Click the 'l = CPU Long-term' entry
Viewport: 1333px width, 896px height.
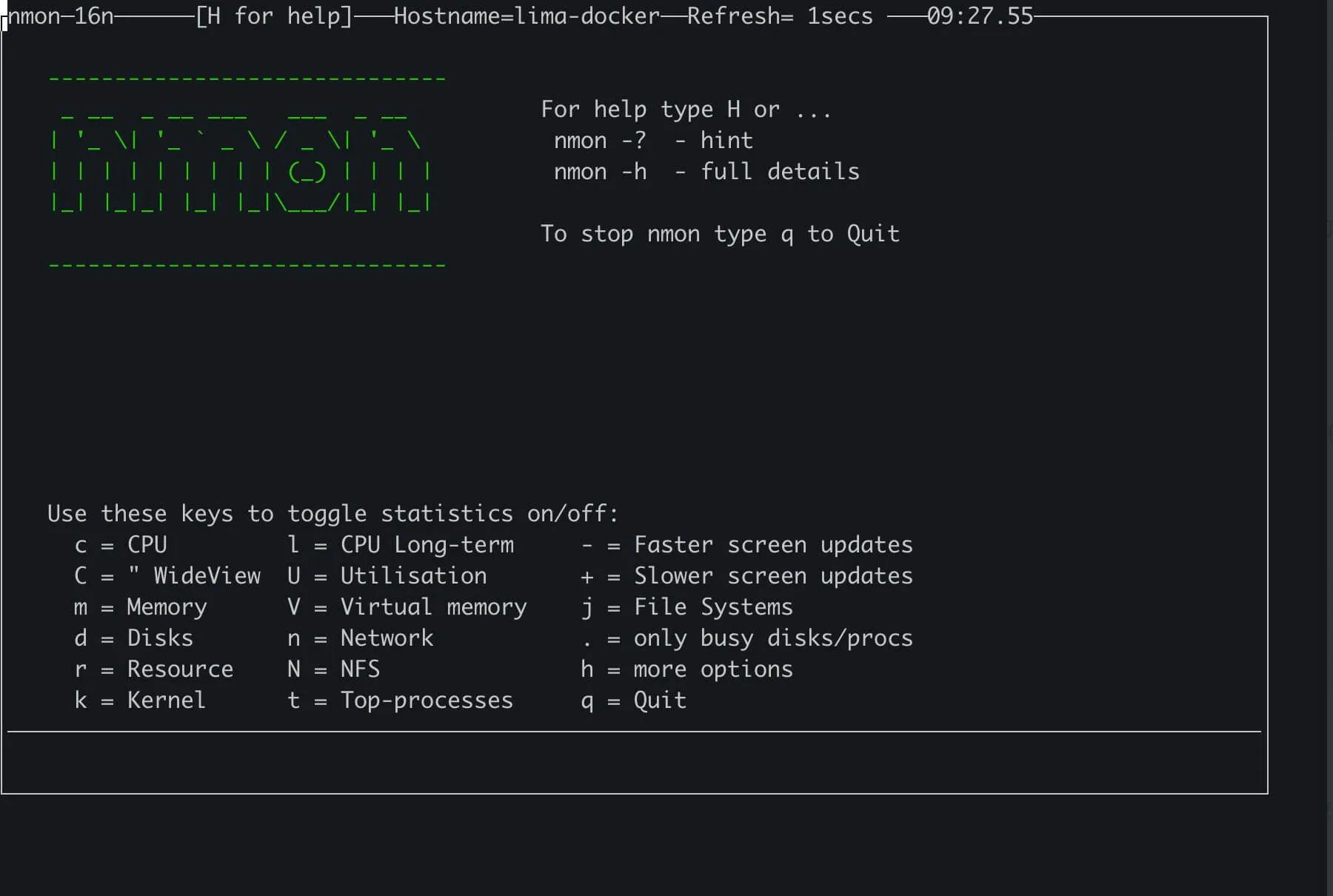pos(401,545)
